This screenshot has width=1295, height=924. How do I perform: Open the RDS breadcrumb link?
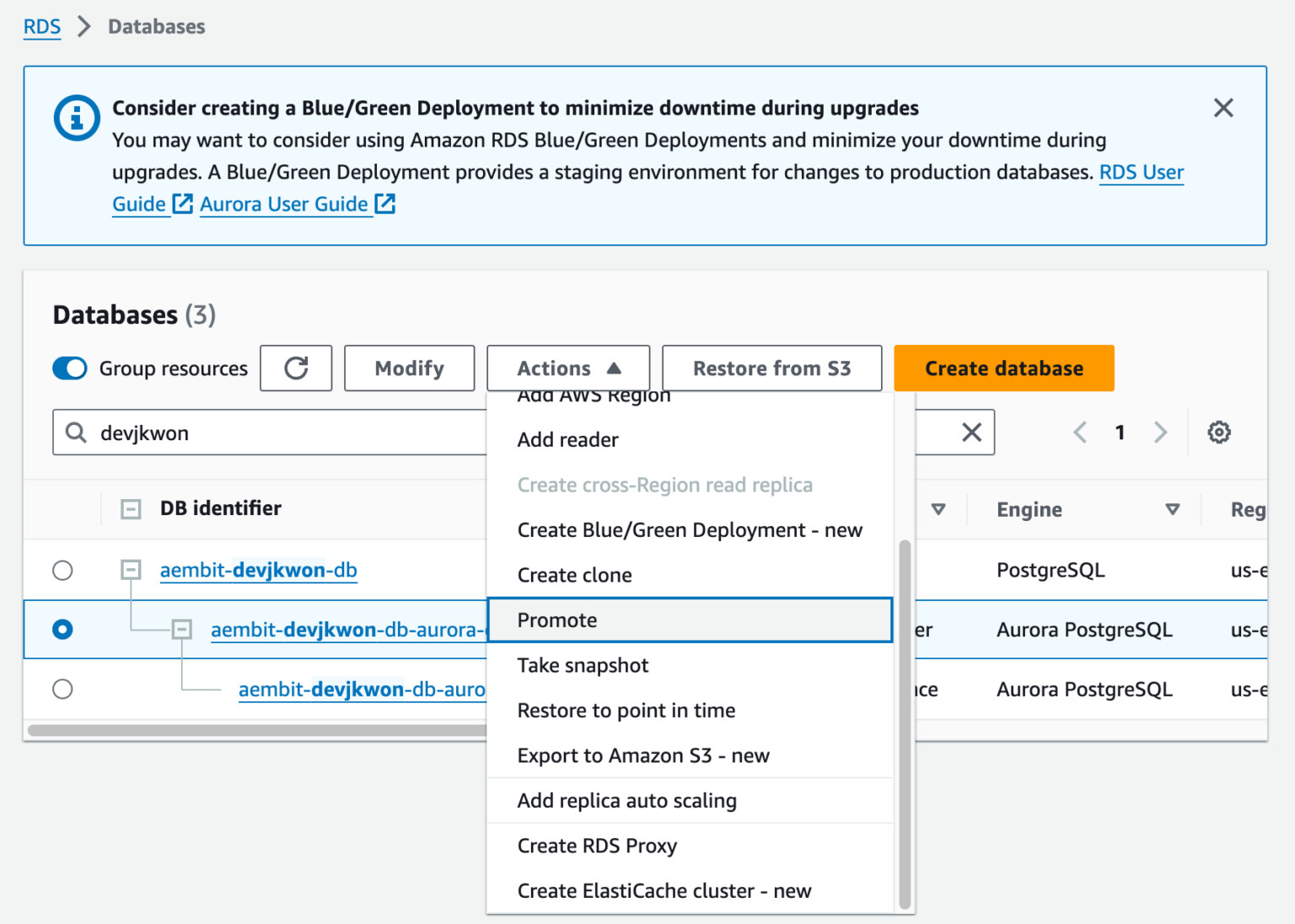(x=42, y=26)
